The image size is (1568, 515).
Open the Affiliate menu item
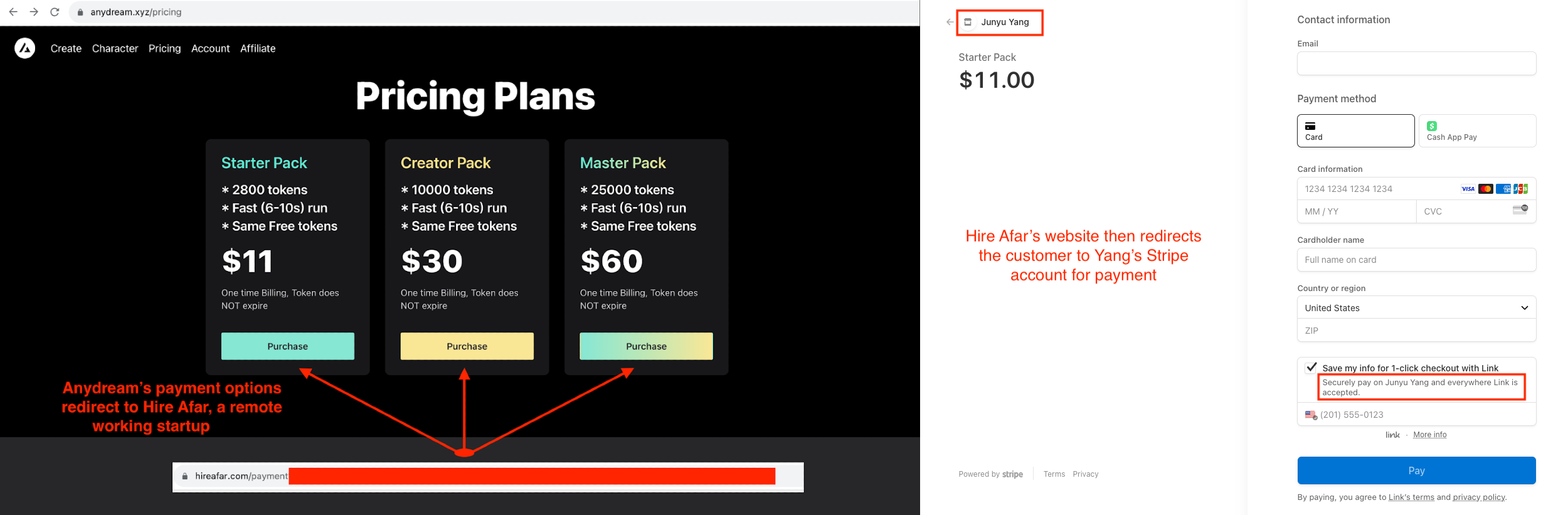(258, 48)
